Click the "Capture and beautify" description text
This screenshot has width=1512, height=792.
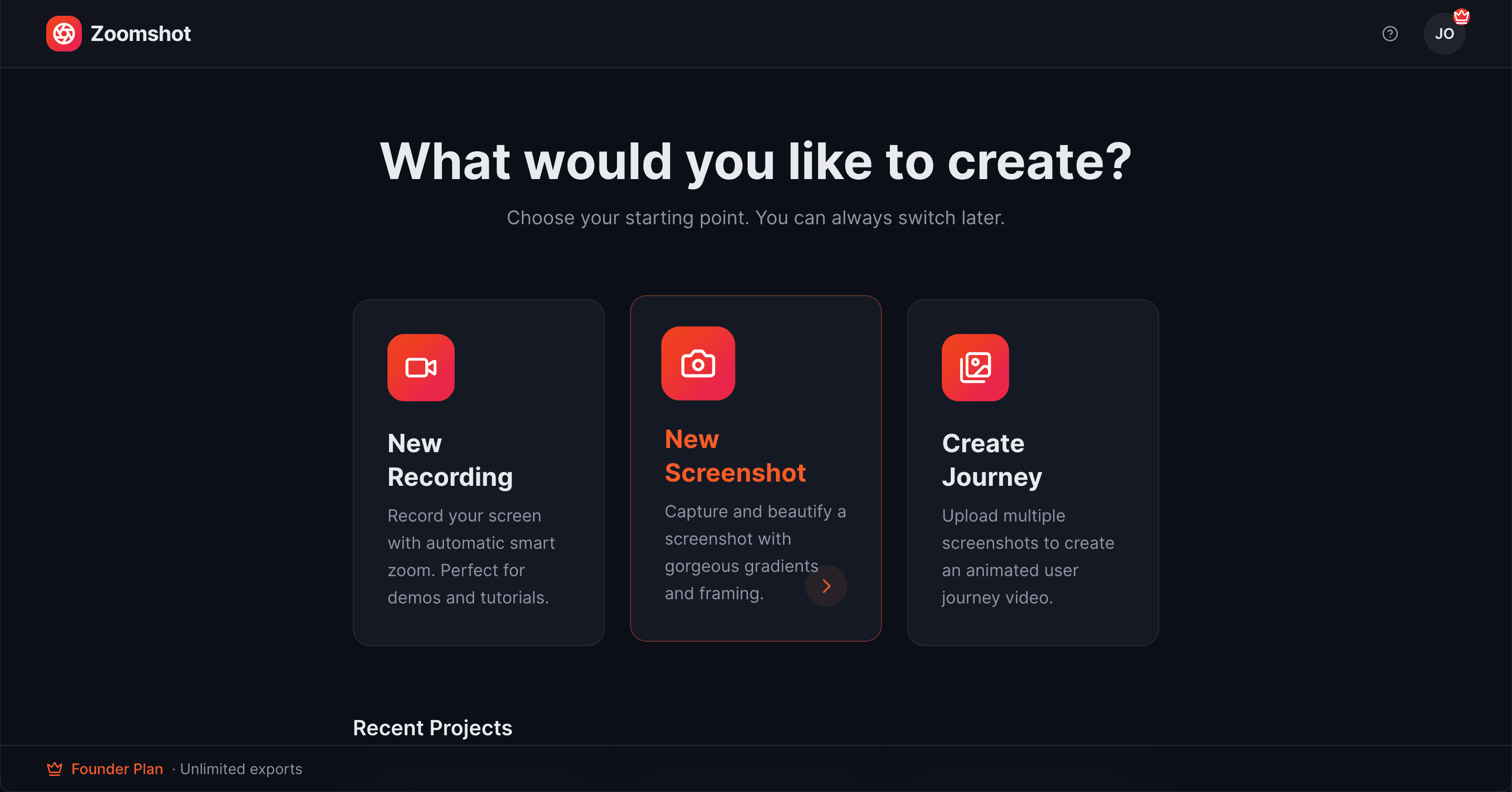(x=754, y=552)
